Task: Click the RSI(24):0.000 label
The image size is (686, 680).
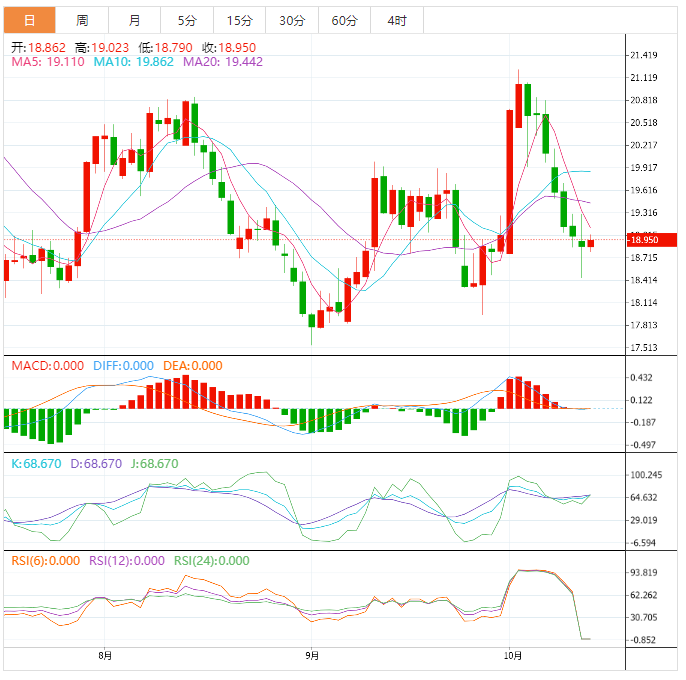Action: click(212, 561)
